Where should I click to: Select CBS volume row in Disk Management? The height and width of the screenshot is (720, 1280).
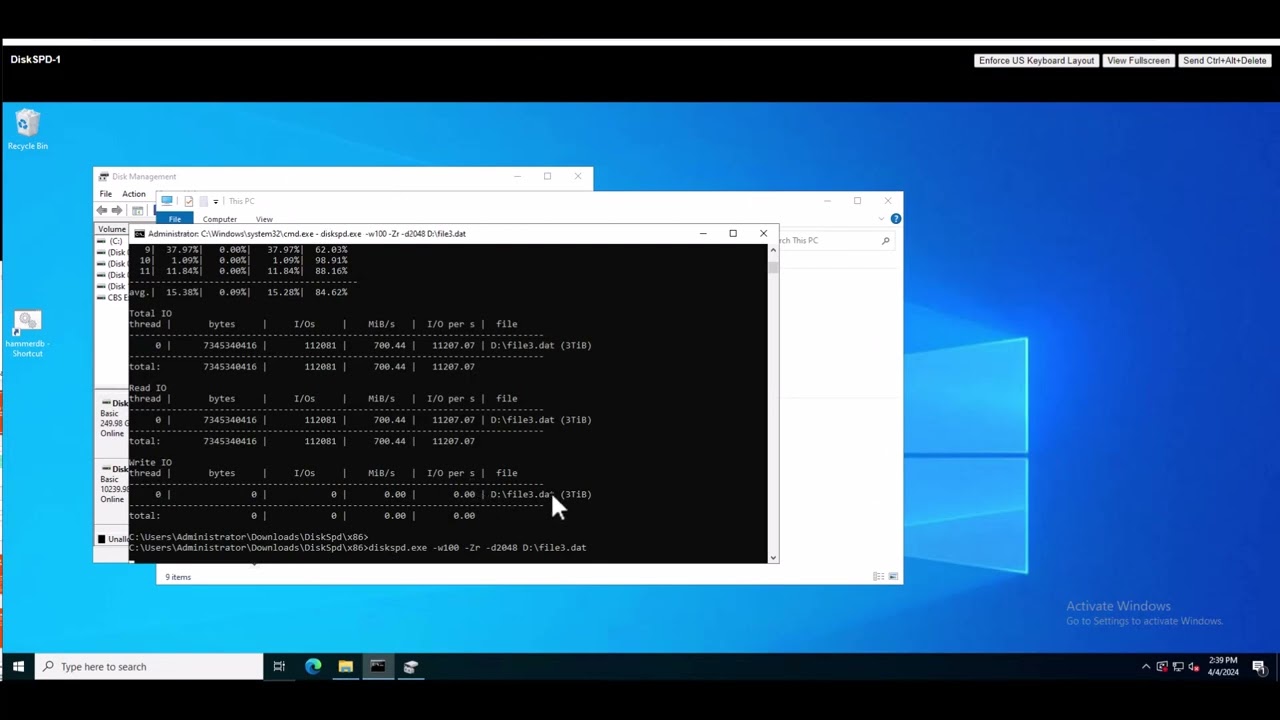112,298
